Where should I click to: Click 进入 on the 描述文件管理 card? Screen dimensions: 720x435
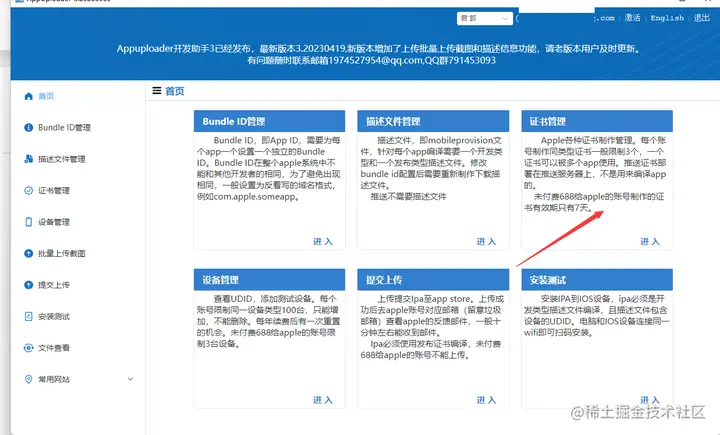[x=486, y=241]
